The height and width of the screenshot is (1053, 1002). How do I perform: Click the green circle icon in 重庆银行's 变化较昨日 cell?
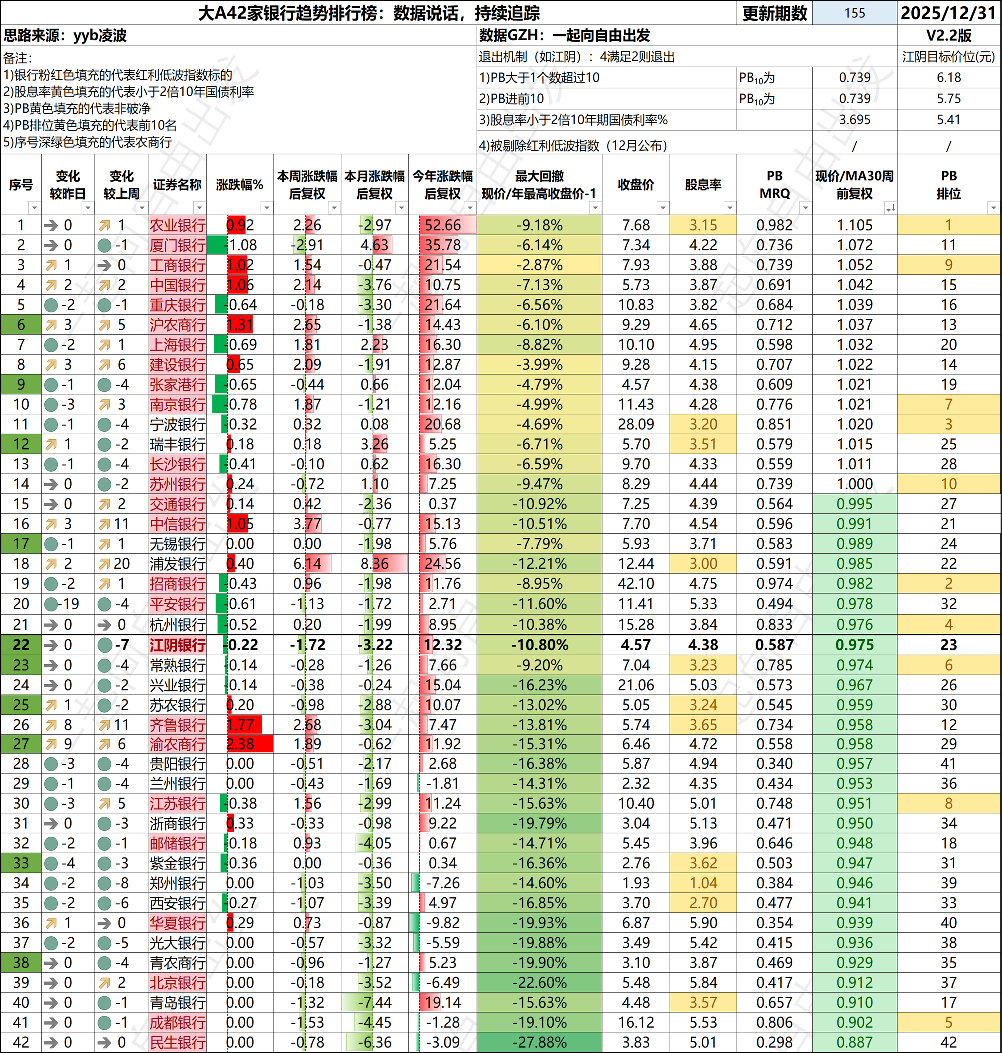tap(51, 305)
